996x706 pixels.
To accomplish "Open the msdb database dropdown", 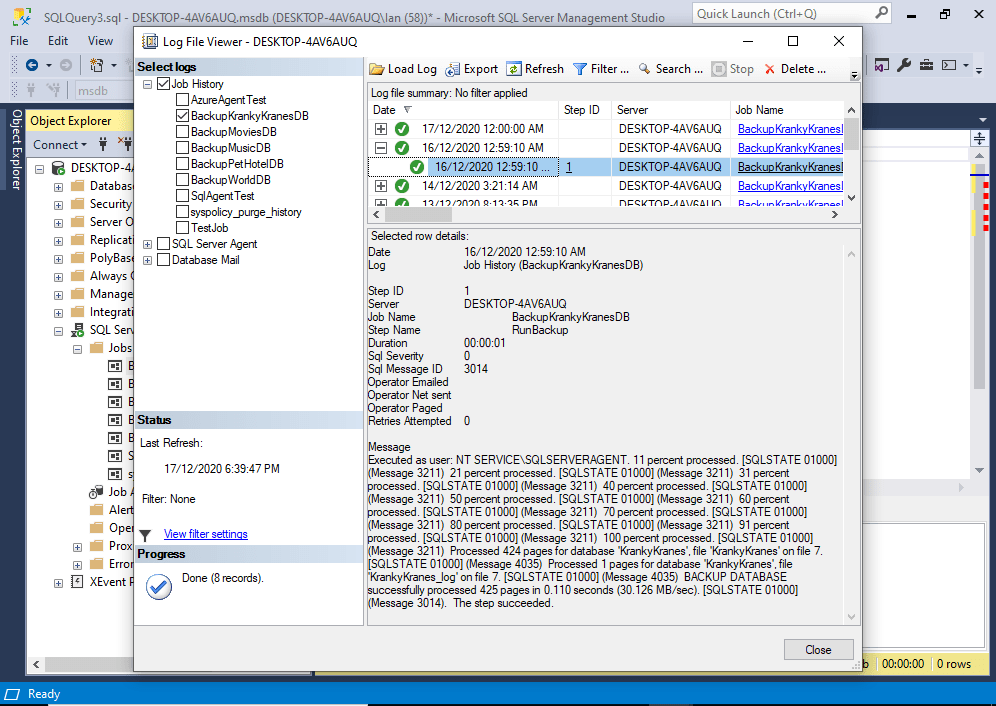I will (104, 91).
